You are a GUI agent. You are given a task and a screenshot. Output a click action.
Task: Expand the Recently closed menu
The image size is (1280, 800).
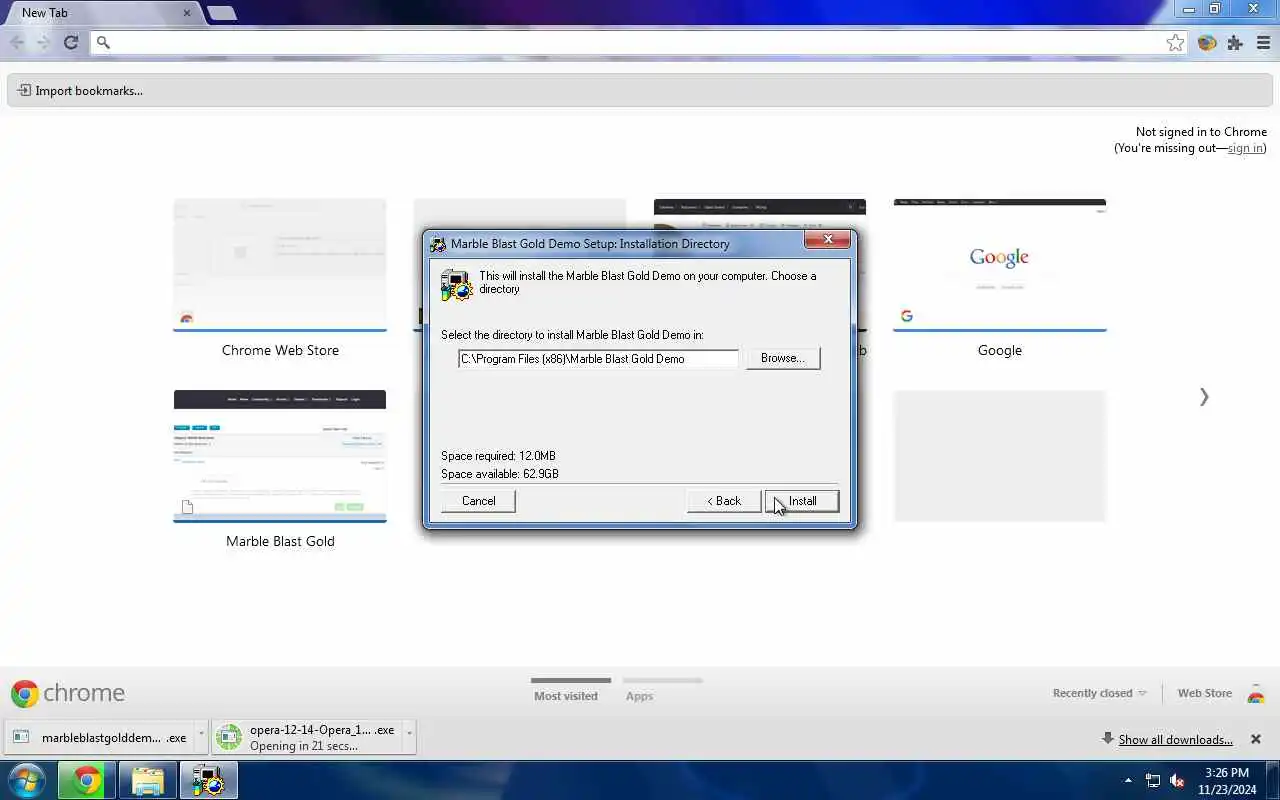coord(1099,693)
